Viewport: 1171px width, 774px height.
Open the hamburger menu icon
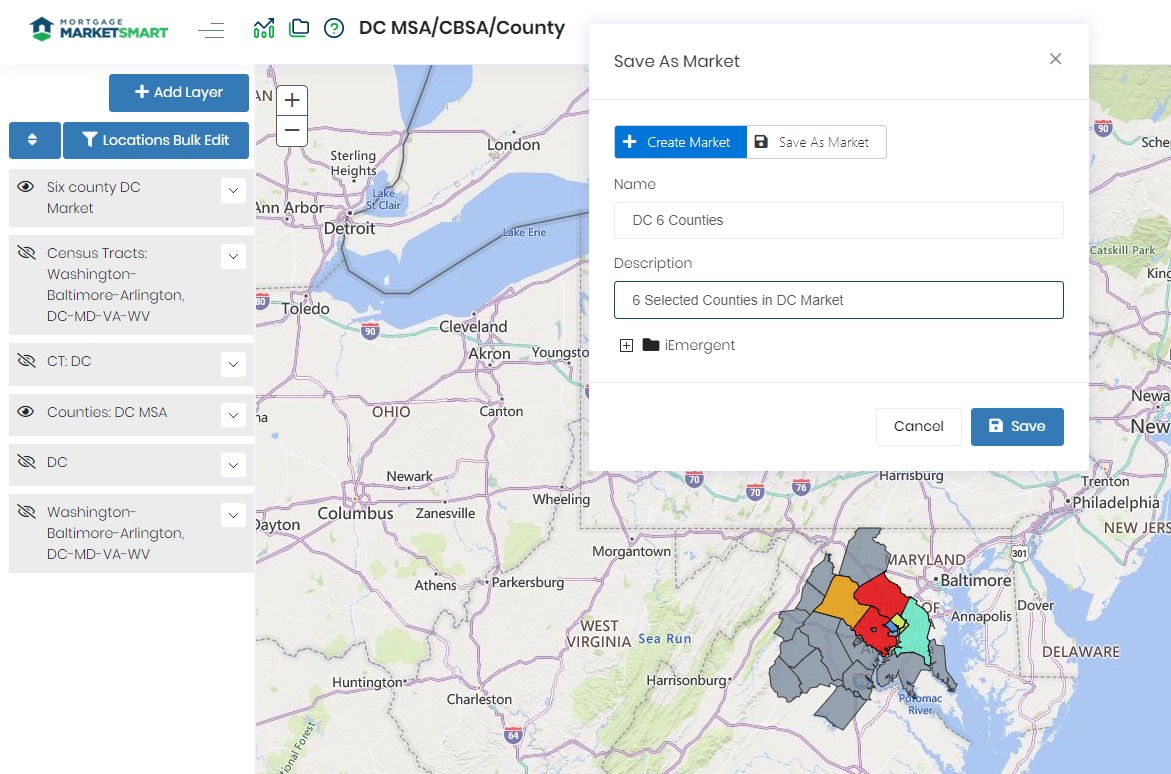[211, 30]
